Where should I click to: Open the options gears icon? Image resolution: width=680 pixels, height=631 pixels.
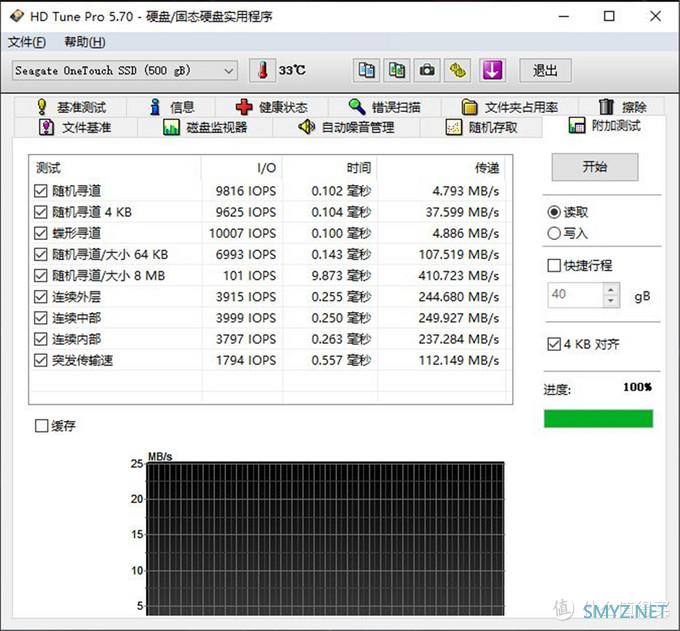pos(458,70)
